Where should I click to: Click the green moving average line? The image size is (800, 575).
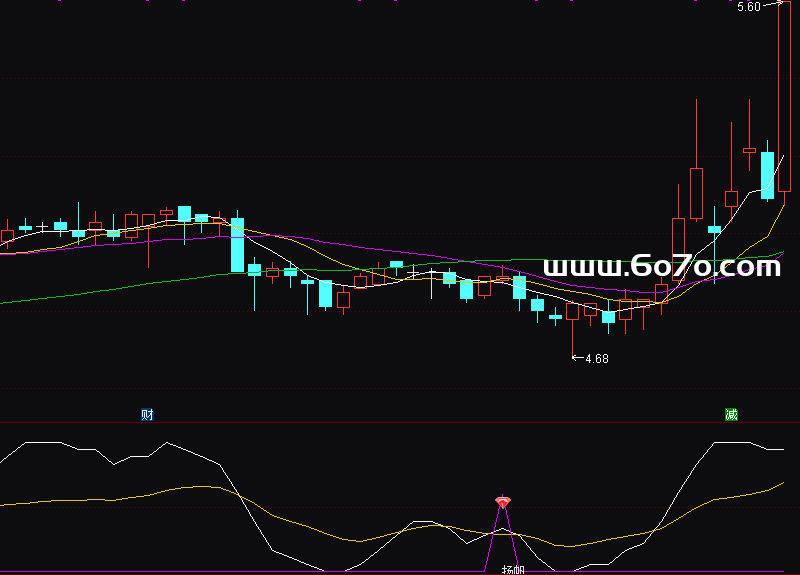point(100,289)
